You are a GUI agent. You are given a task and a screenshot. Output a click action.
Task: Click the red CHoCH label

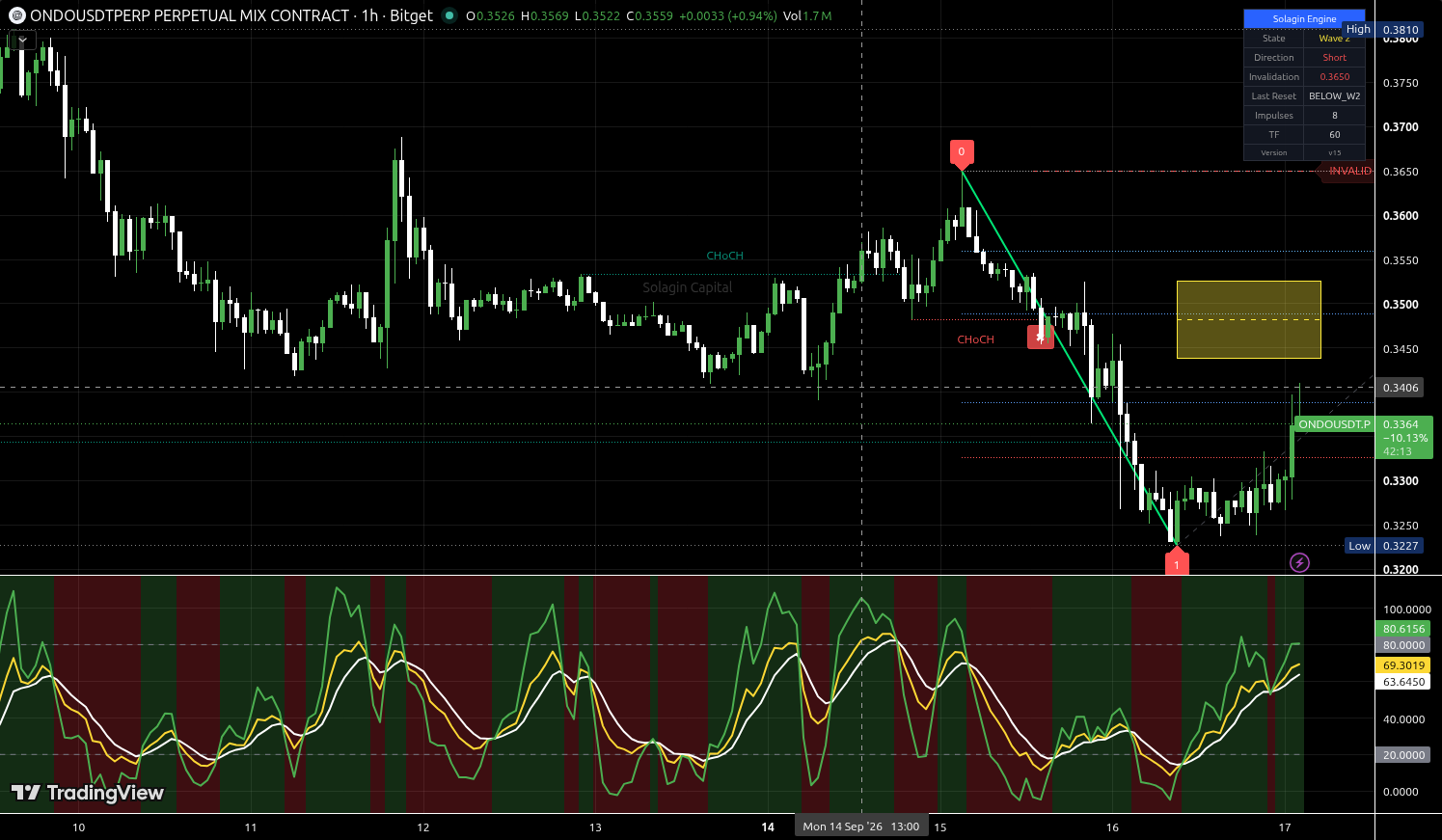coord(976,339)
